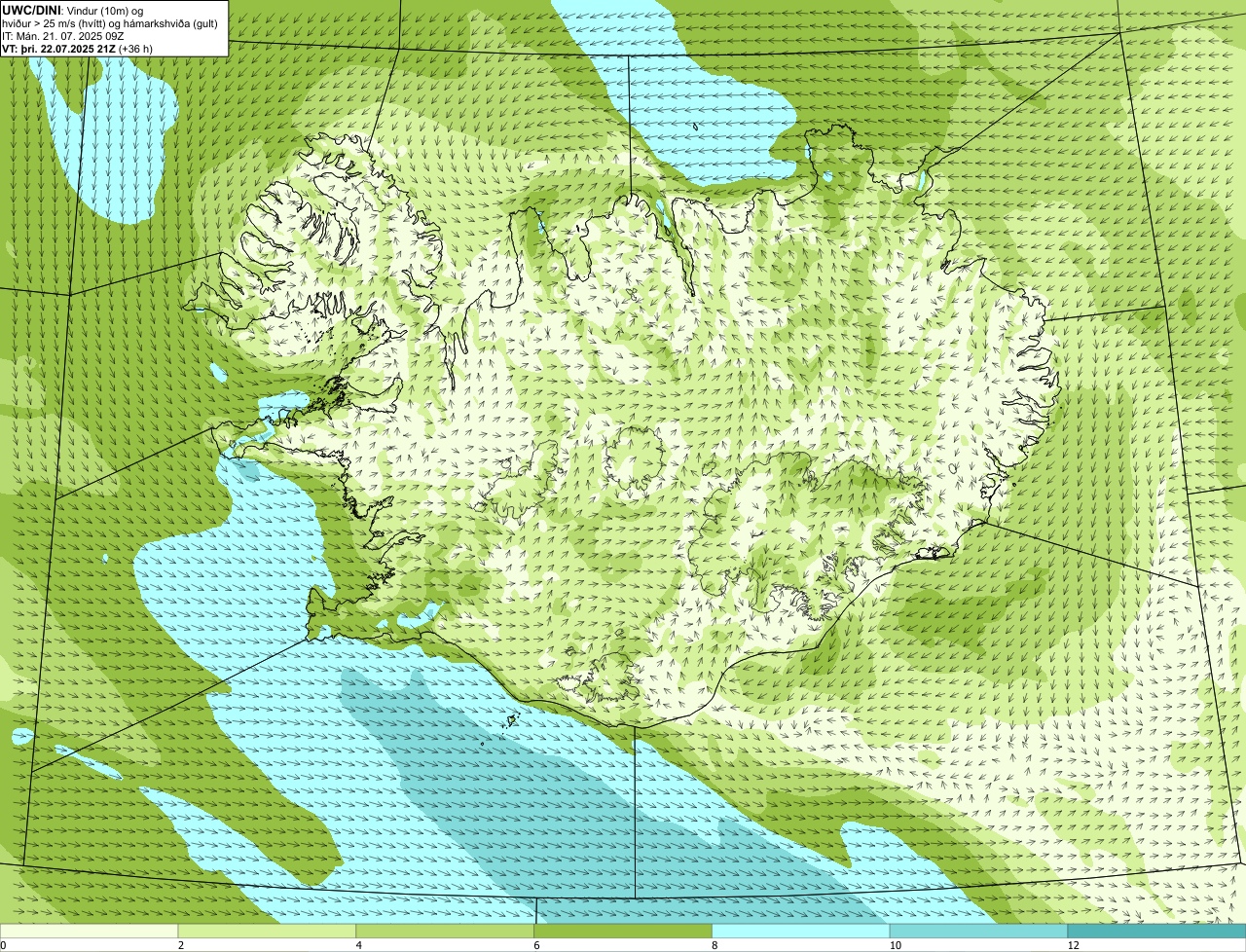The width and height of the screenshot is (1246, 952).
Task: Click the "IT: Mán. 21. 07. 2025 09Z" line
Action: pos(63,36)
